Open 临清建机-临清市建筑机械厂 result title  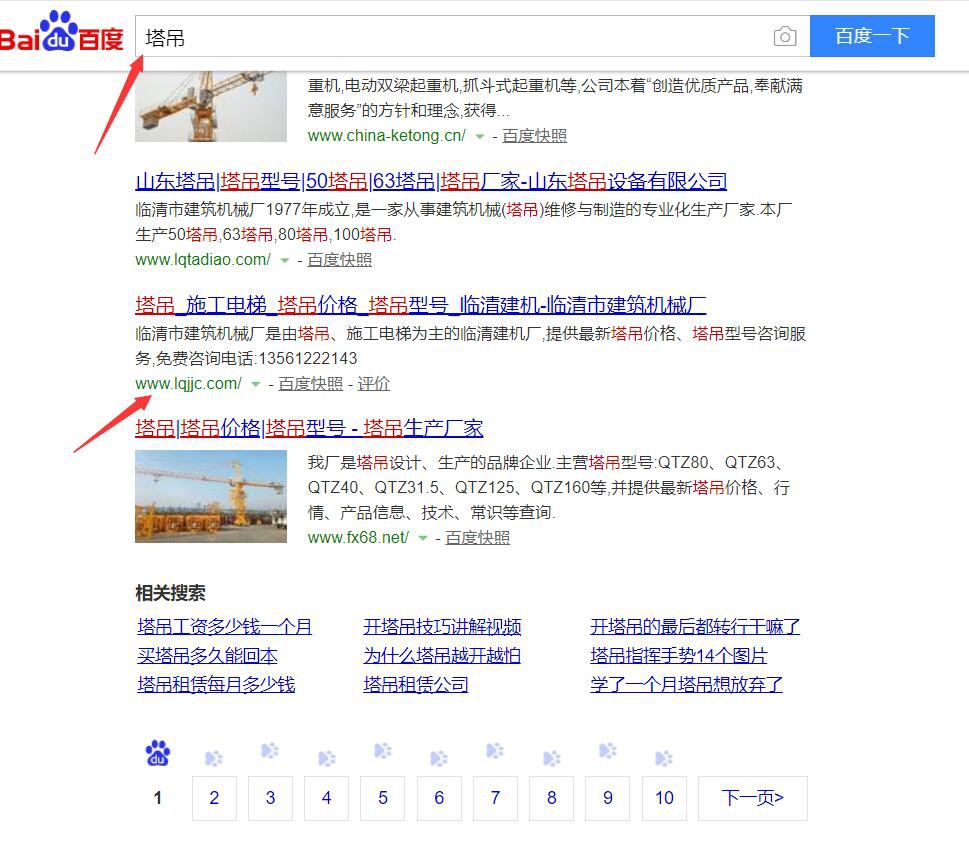point(420,305)
